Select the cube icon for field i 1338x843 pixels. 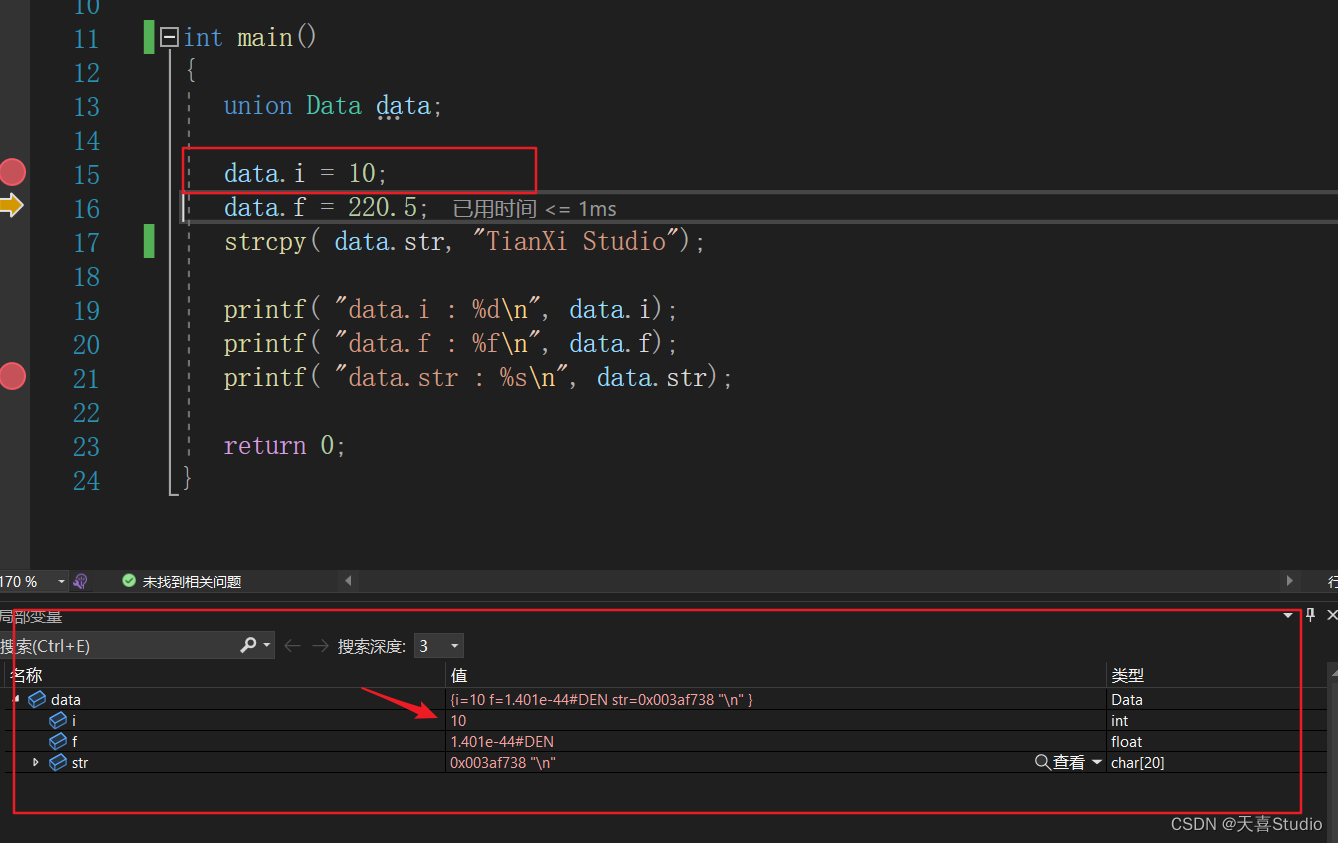[58, 720]
